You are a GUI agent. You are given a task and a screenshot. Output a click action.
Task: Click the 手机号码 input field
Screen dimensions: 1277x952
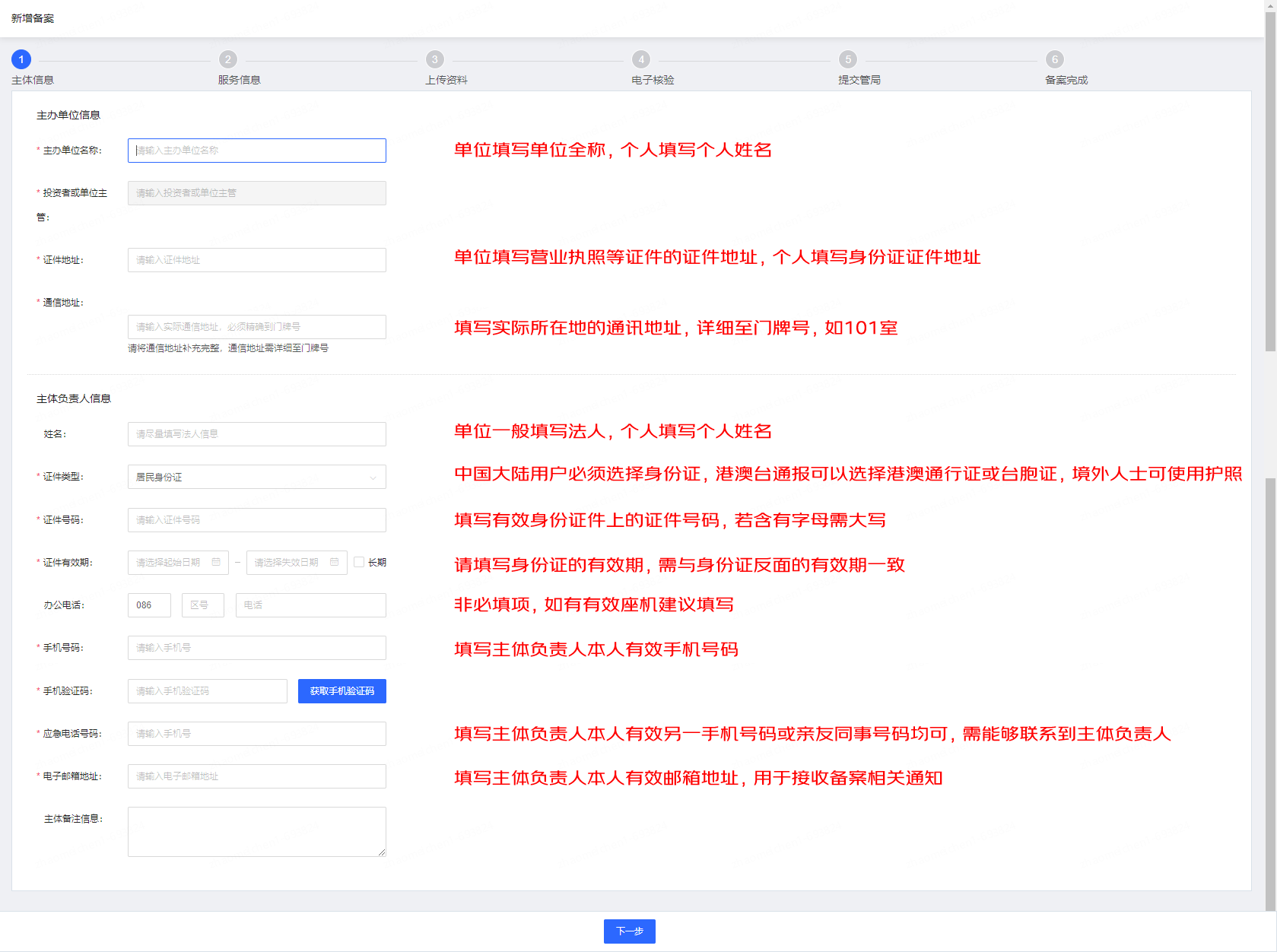257,648
